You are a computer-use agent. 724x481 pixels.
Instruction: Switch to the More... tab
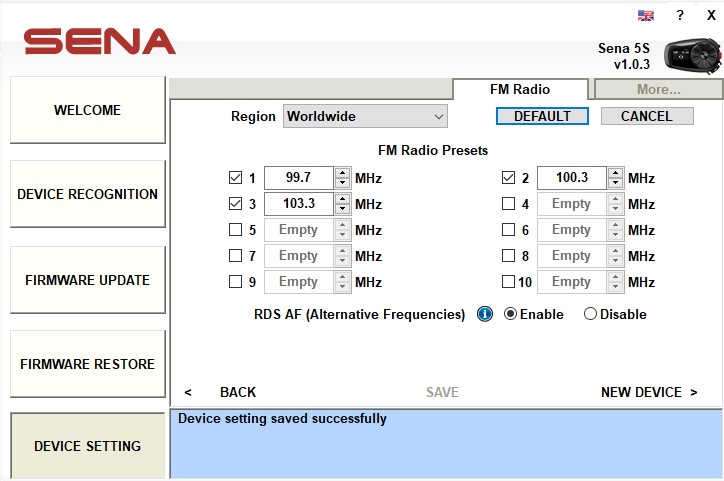point(658,89)
